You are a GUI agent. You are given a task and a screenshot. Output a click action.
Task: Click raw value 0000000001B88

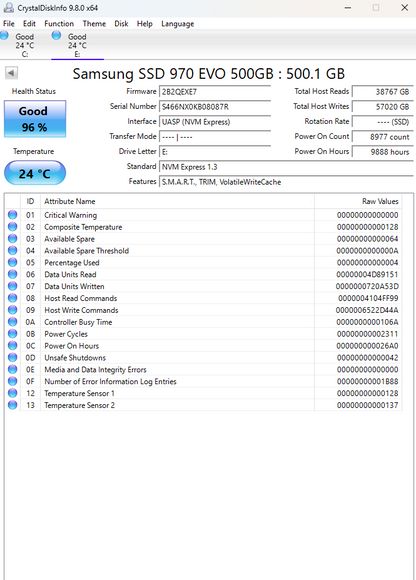click(x=368, y=381)
